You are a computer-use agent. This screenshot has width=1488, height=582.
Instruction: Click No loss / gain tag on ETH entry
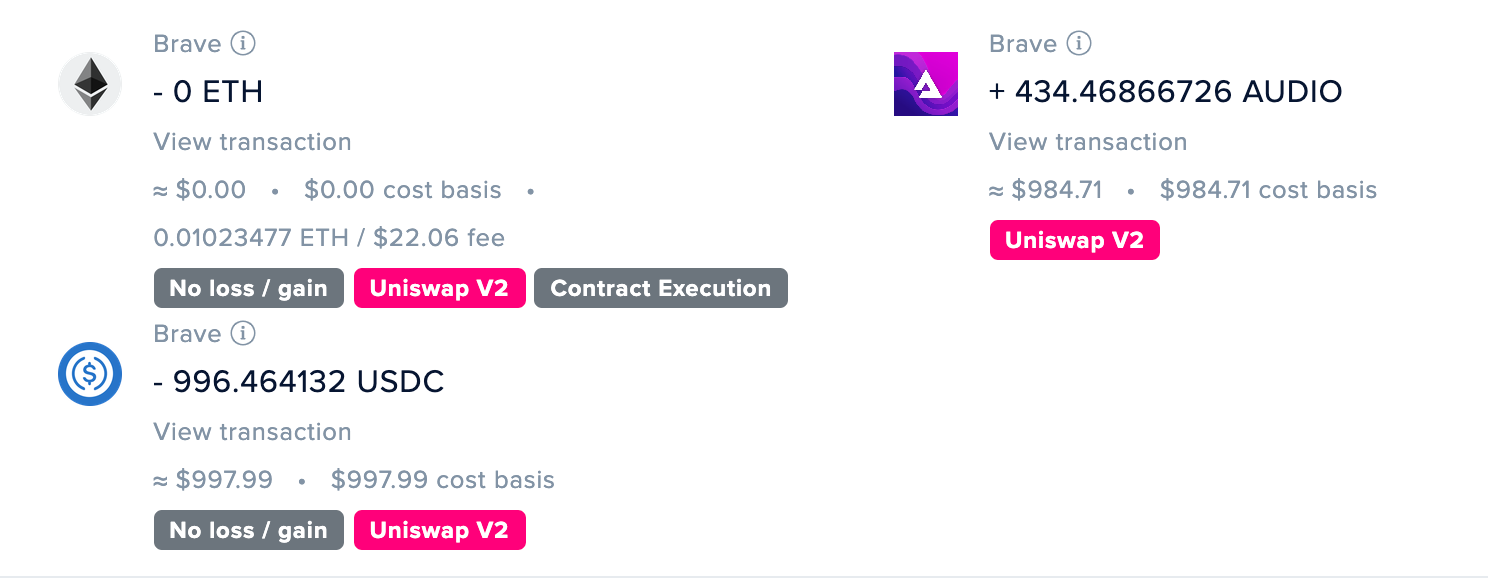[x=249, y=288]
